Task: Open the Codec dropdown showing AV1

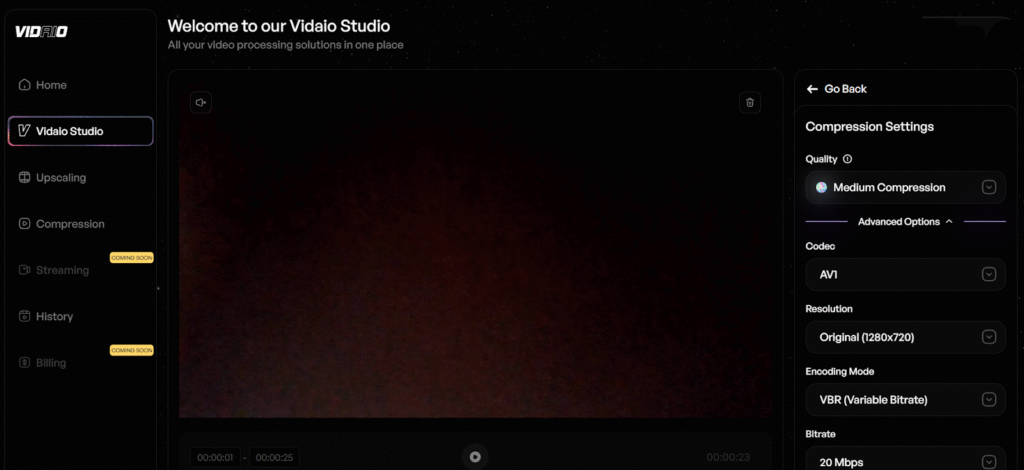Action: pyautogui.click(x=905, y=274)
